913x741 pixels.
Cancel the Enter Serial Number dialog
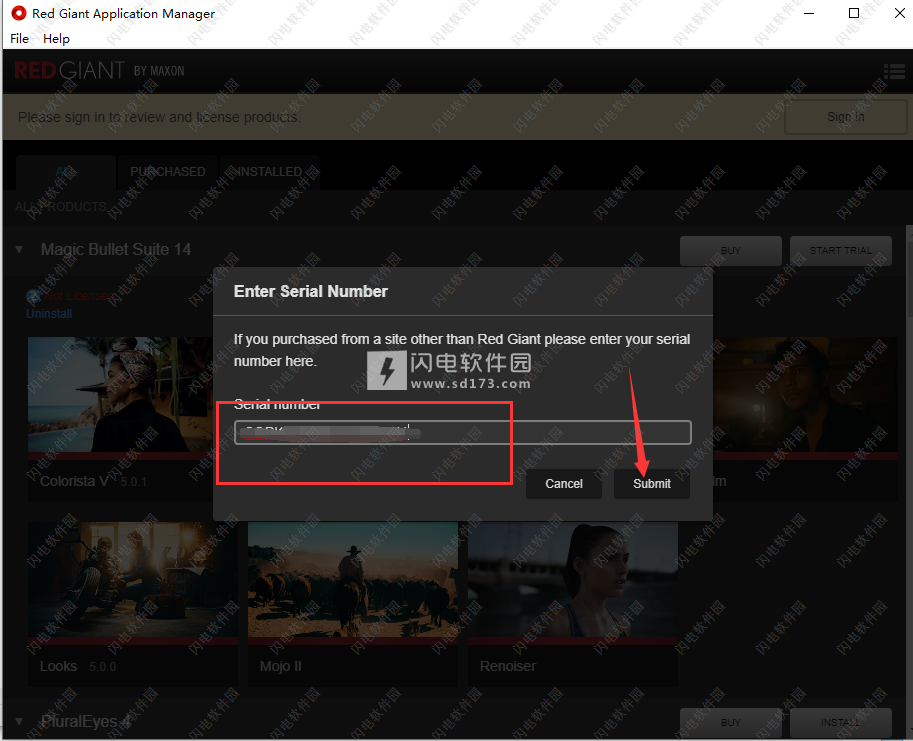pos(564,484)
